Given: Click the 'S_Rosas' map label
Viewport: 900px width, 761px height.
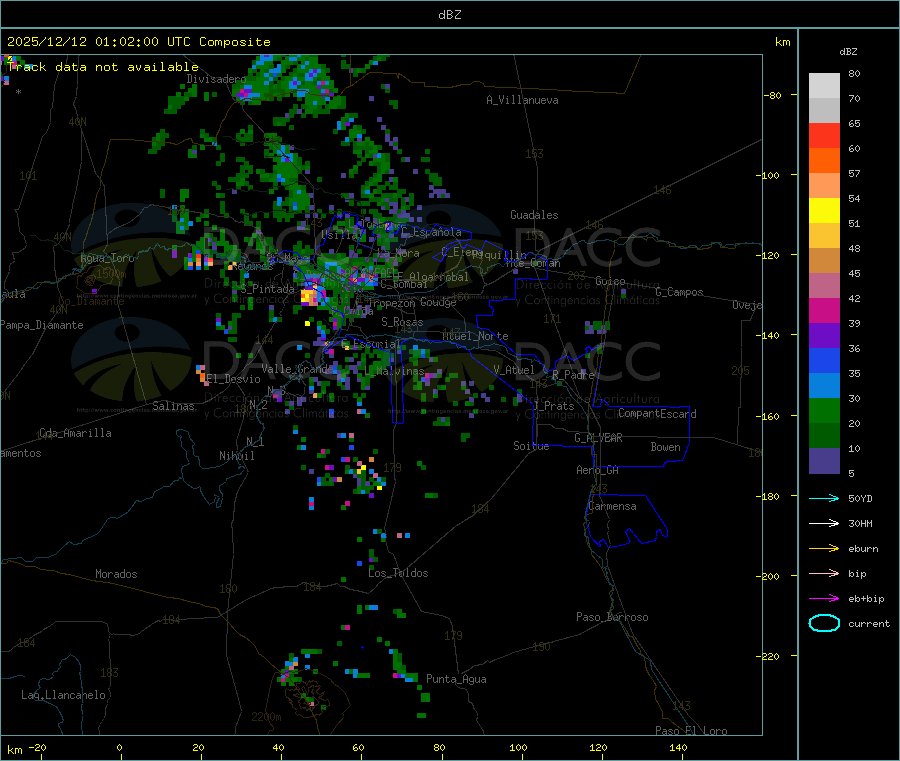Looking at the screenshot, I should coord(402,322).
